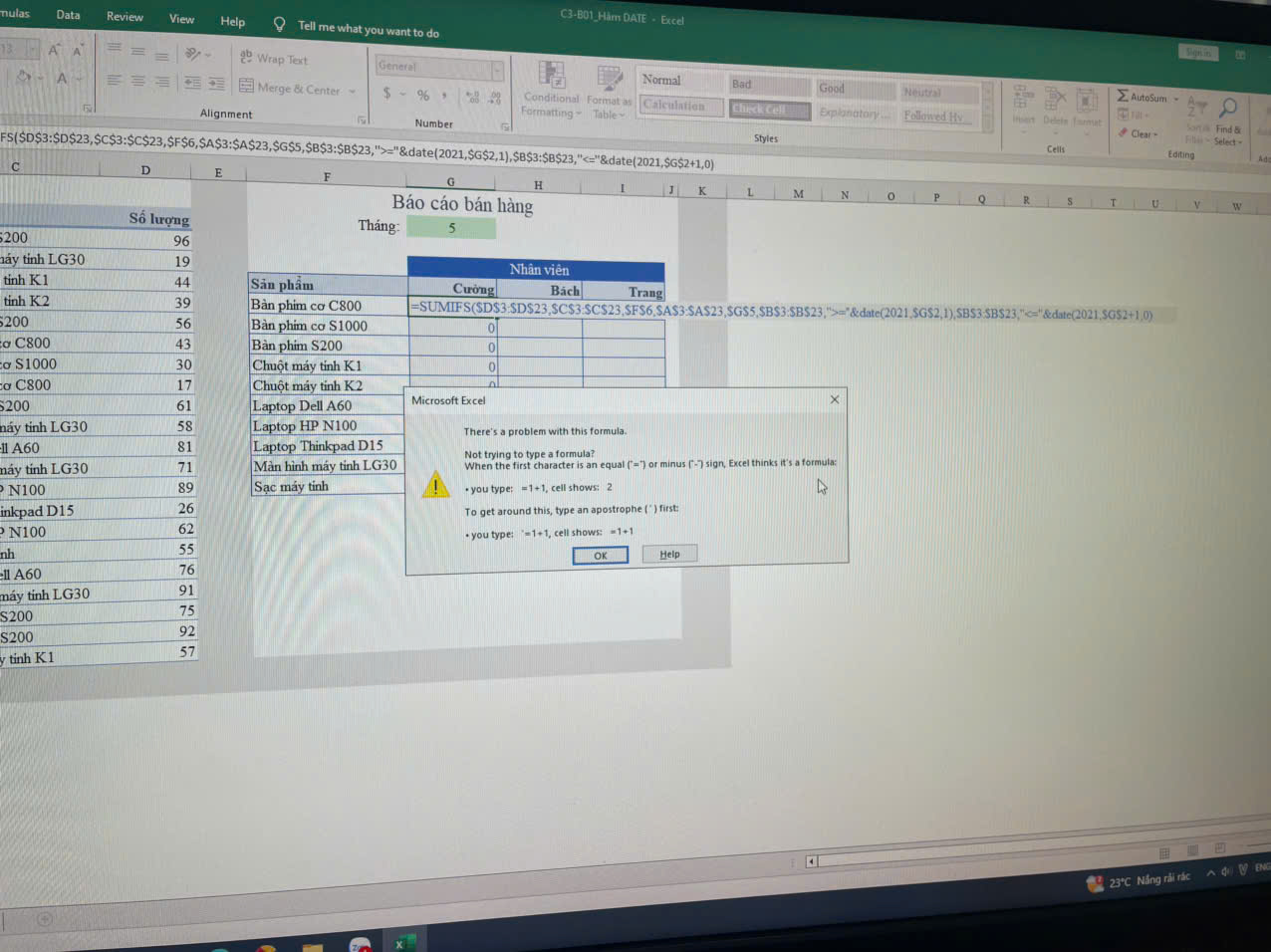Click the Sign in button
Screen dimensions: 1271x952
click(1198, 53)
